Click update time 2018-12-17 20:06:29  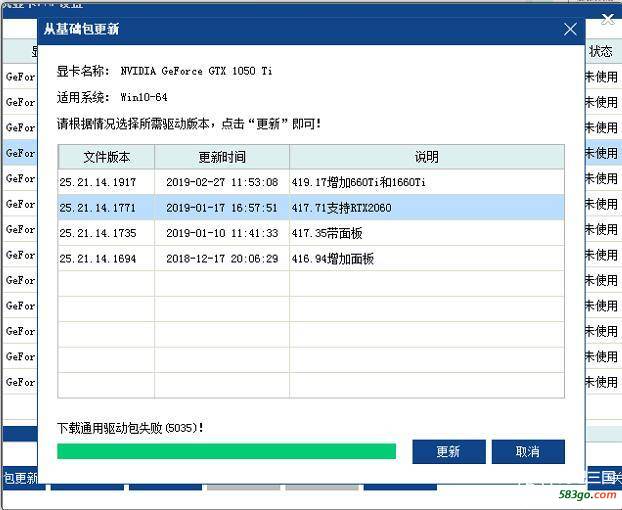pyautogui.click(x=222, y=259)
